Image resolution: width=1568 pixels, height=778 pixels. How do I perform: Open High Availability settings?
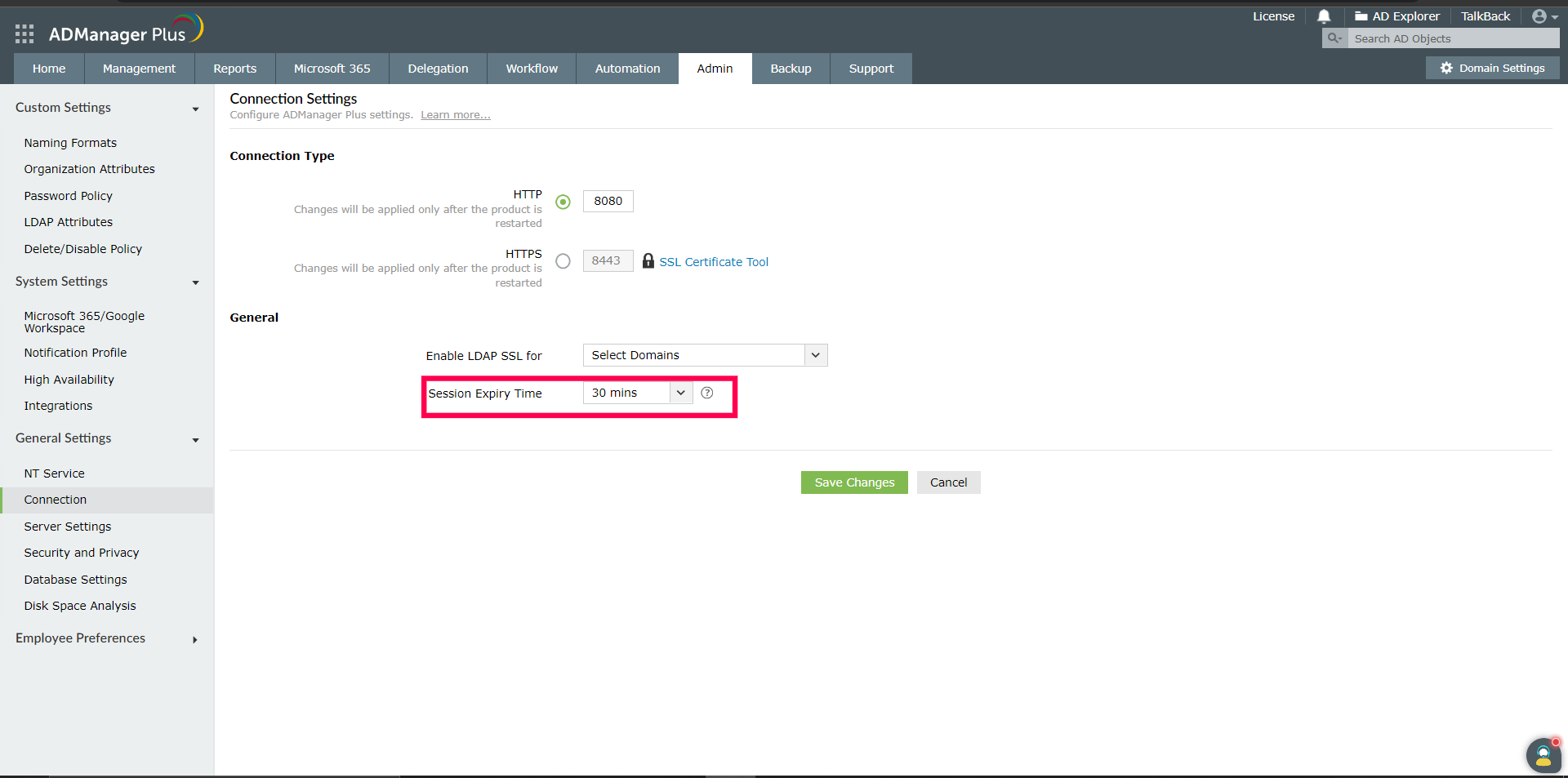tap(69, 380)
